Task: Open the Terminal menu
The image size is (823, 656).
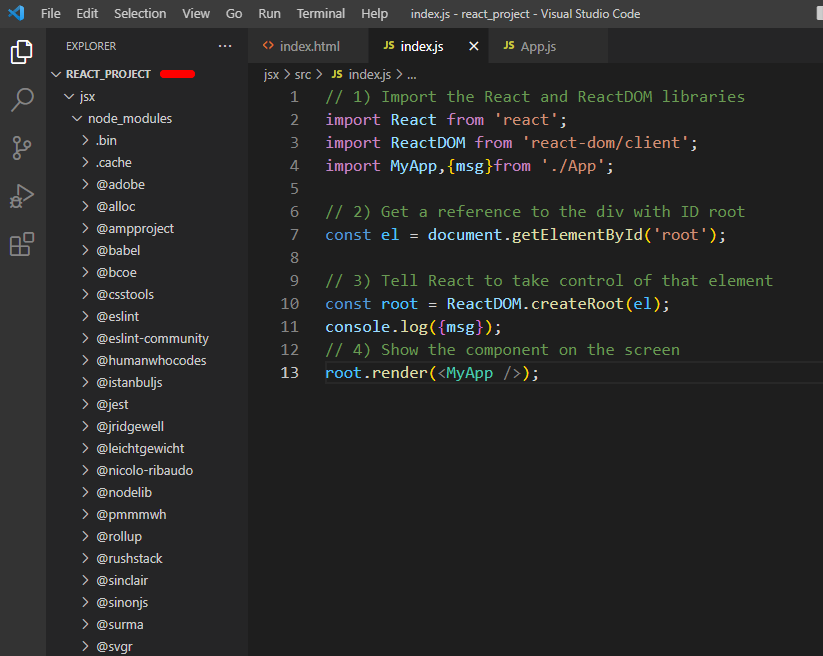Action: click(321, 14)
